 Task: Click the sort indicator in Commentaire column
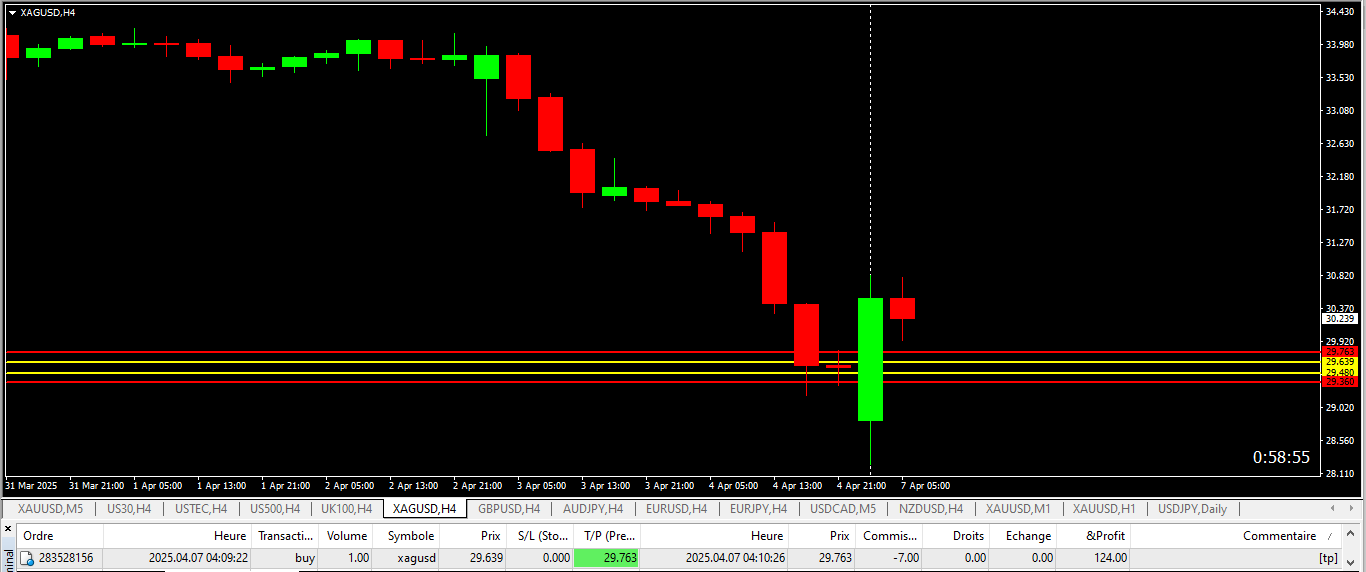[x=1330, y=536]
